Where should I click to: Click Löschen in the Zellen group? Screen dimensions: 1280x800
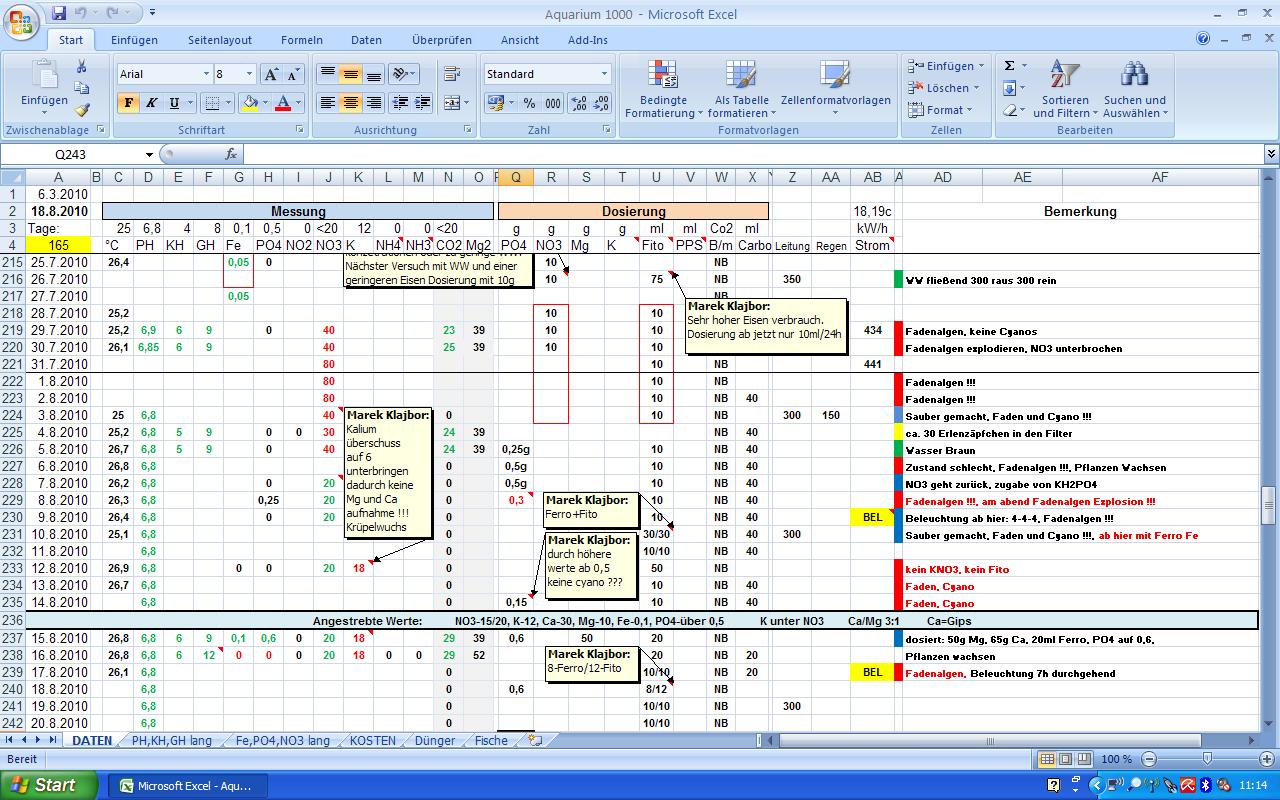[945, 88]
